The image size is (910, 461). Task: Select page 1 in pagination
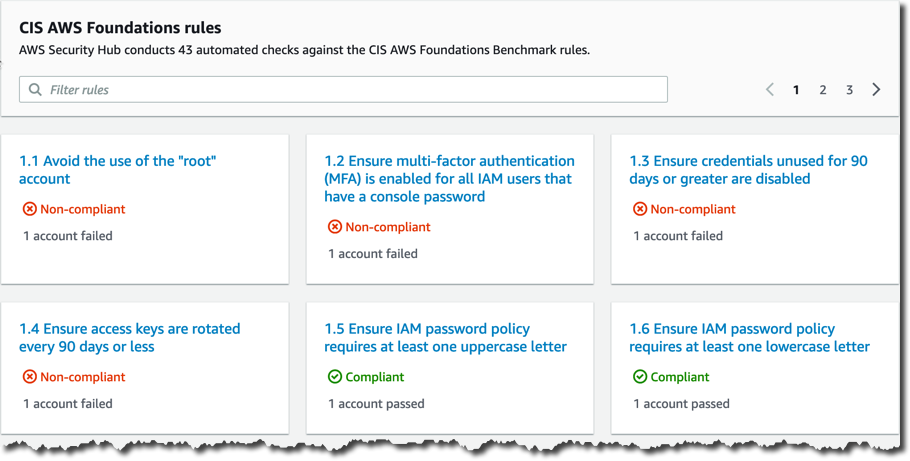pos(796,90)
